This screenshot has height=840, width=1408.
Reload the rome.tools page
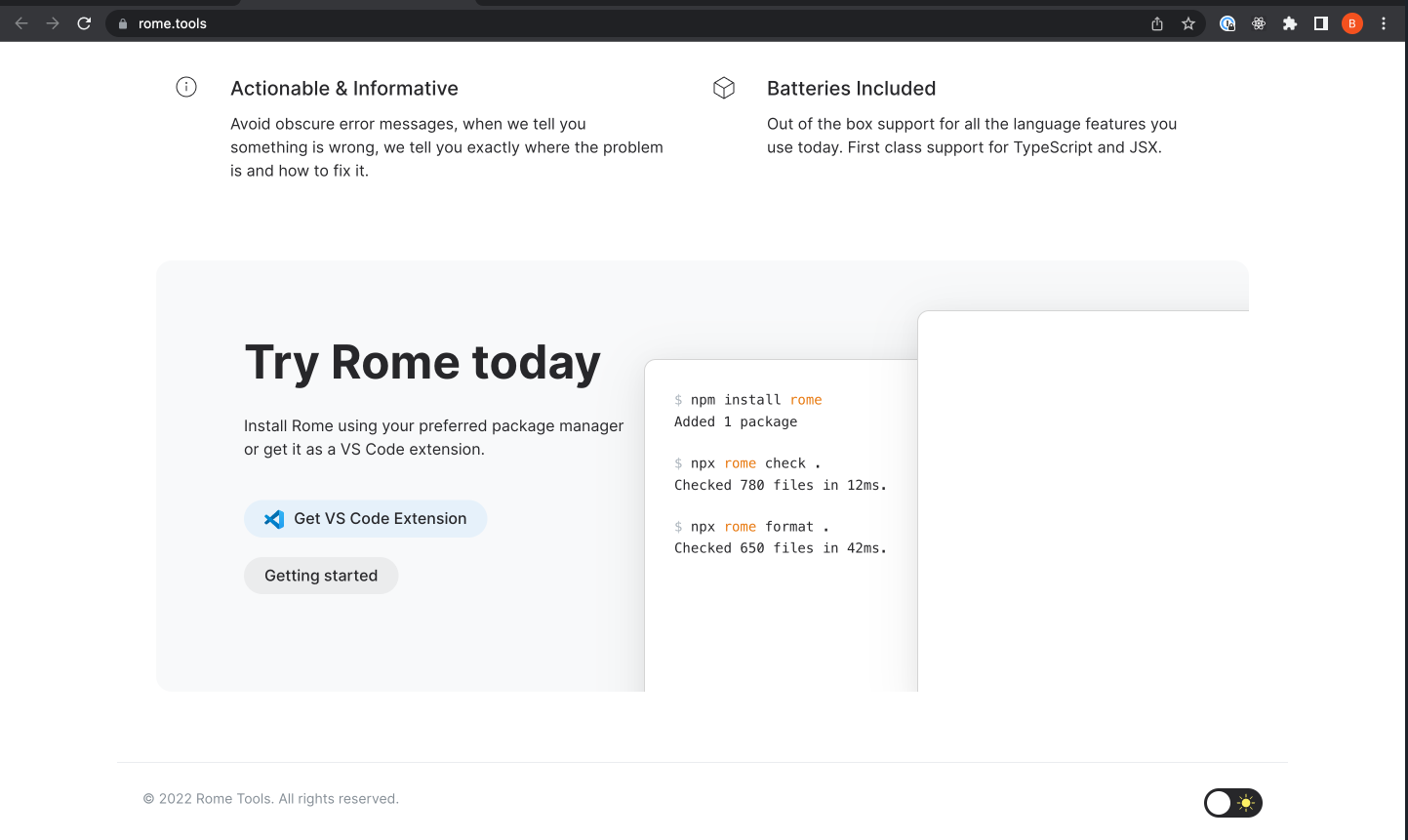tap(84, 22)
